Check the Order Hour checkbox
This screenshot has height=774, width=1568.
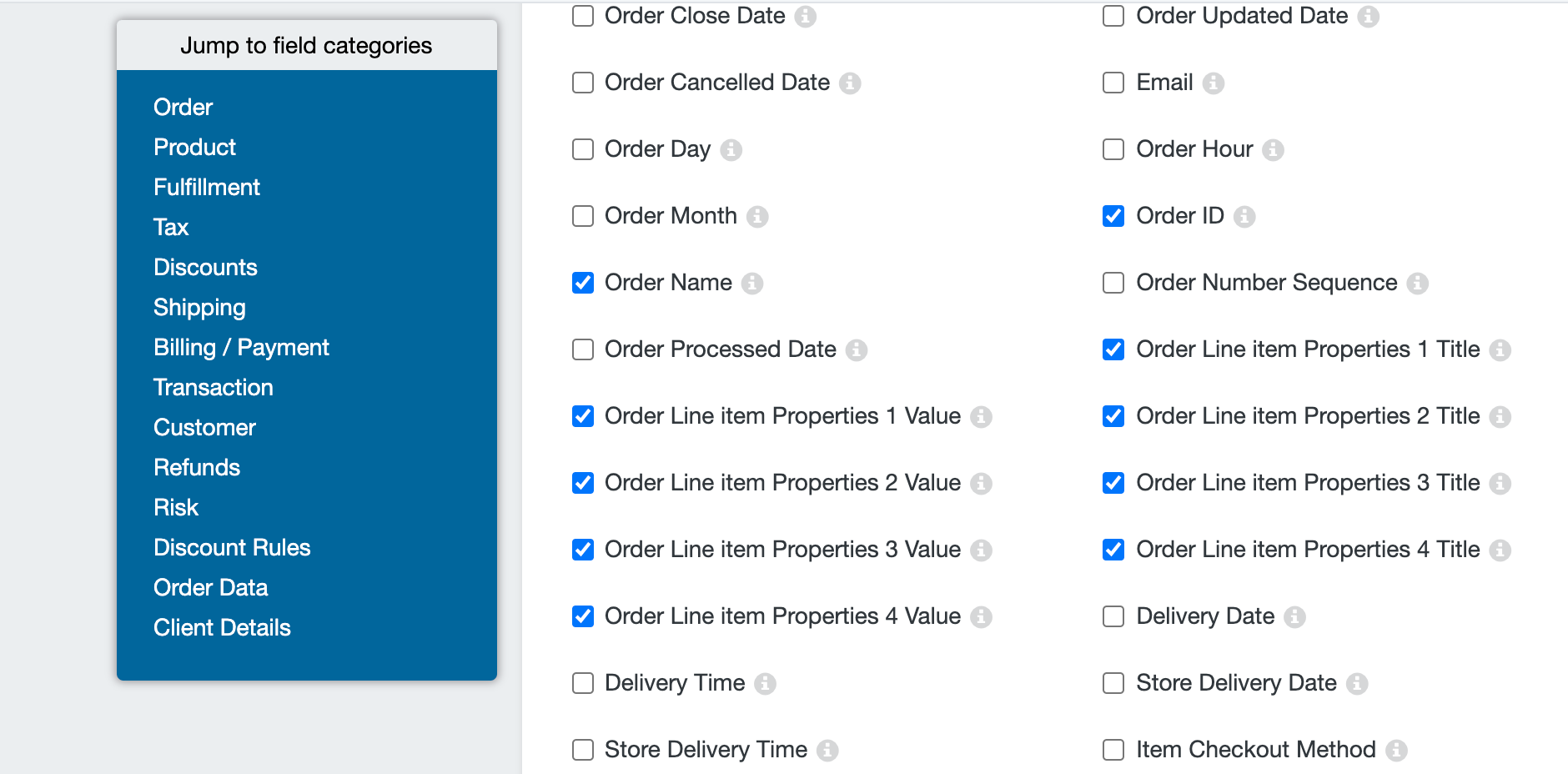tap(1113, 149)
